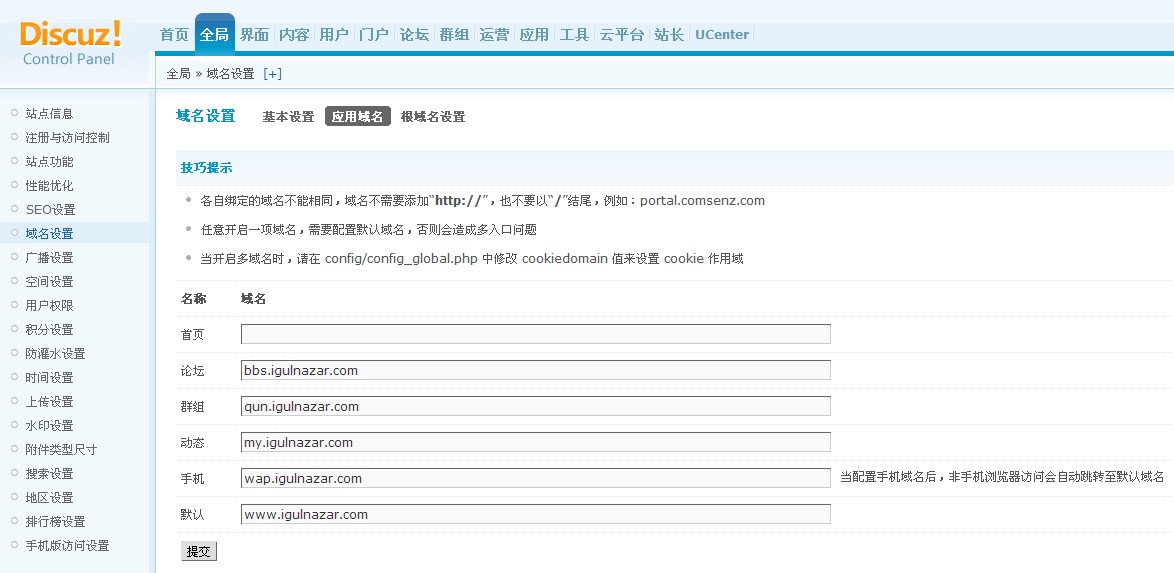Open 手机版访问设置 in the sidebar

[67, 546]
